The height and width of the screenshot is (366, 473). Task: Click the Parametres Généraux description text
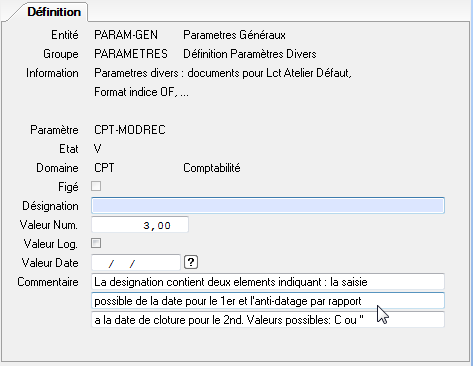(234, 35)
